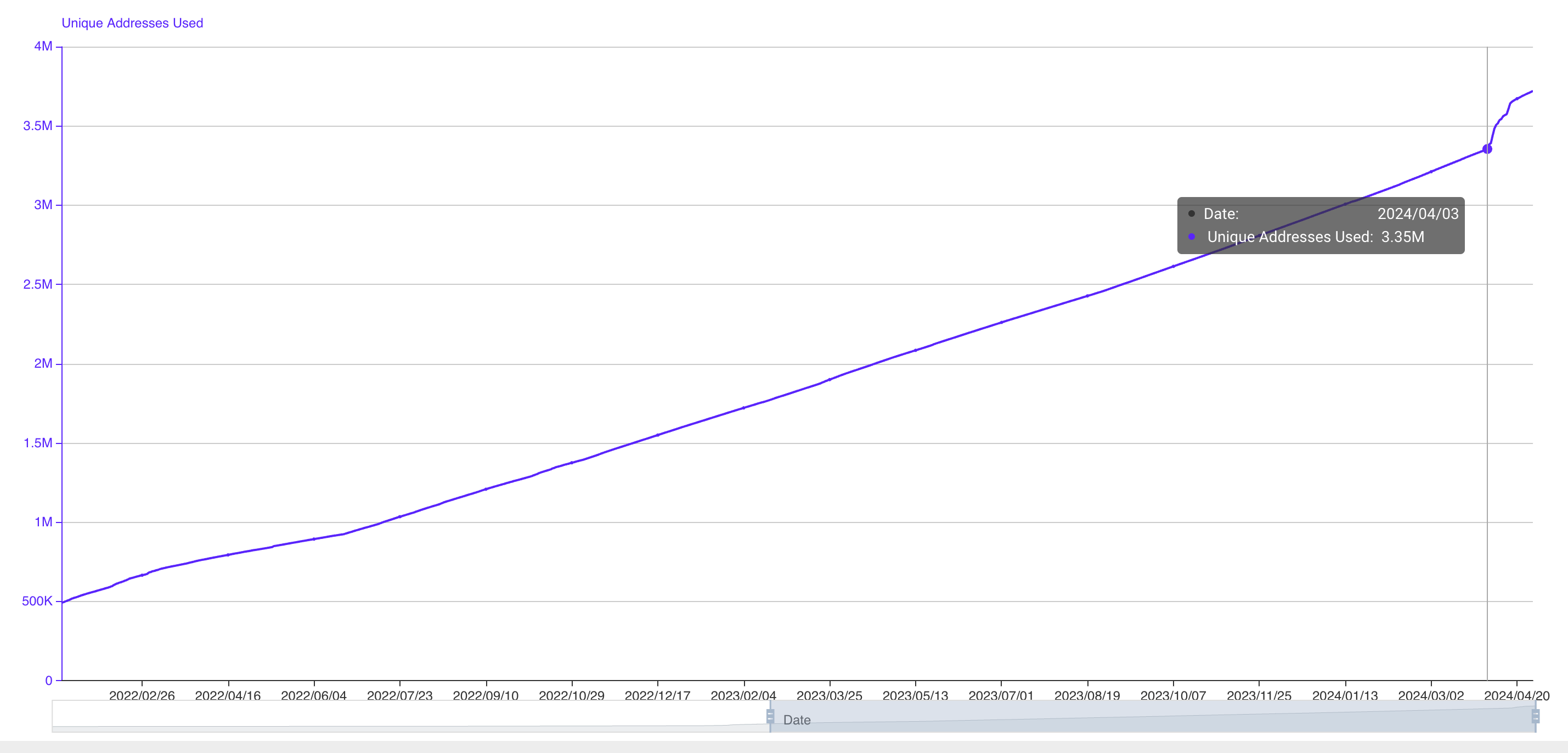Click the 2023/10/07 x-axis date label
The width and height of the screenshot is (1568, 753).
point(1173,695)
